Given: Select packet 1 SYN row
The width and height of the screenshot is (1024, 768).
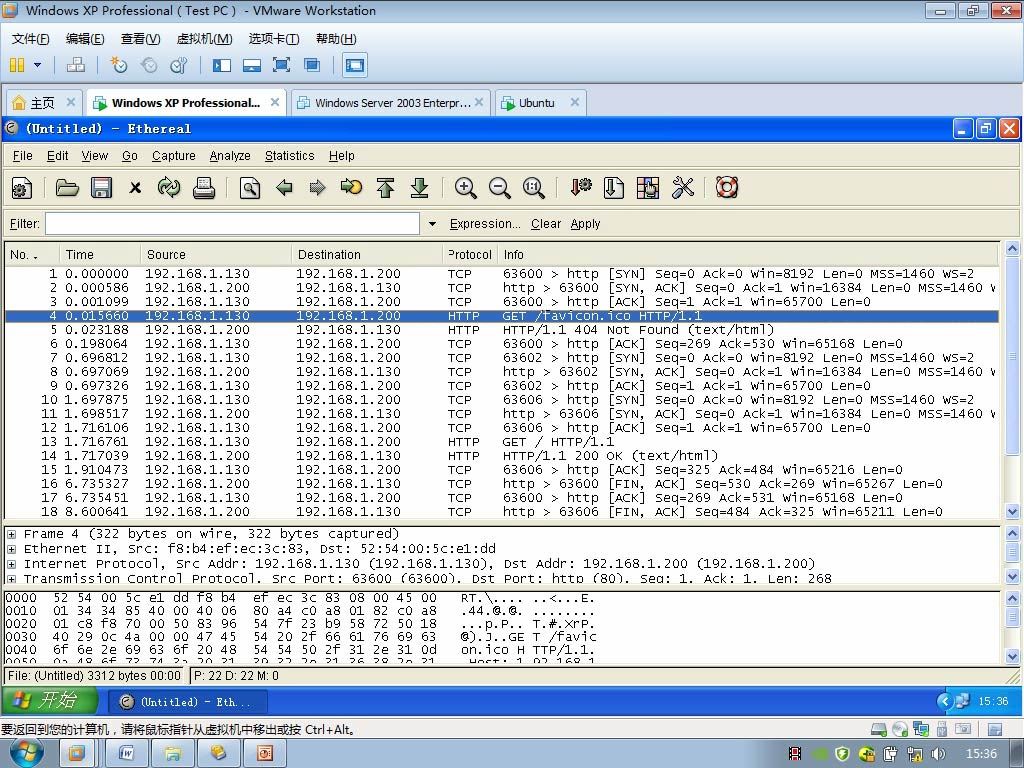Looking at the screenshot, I should point(502,274).
